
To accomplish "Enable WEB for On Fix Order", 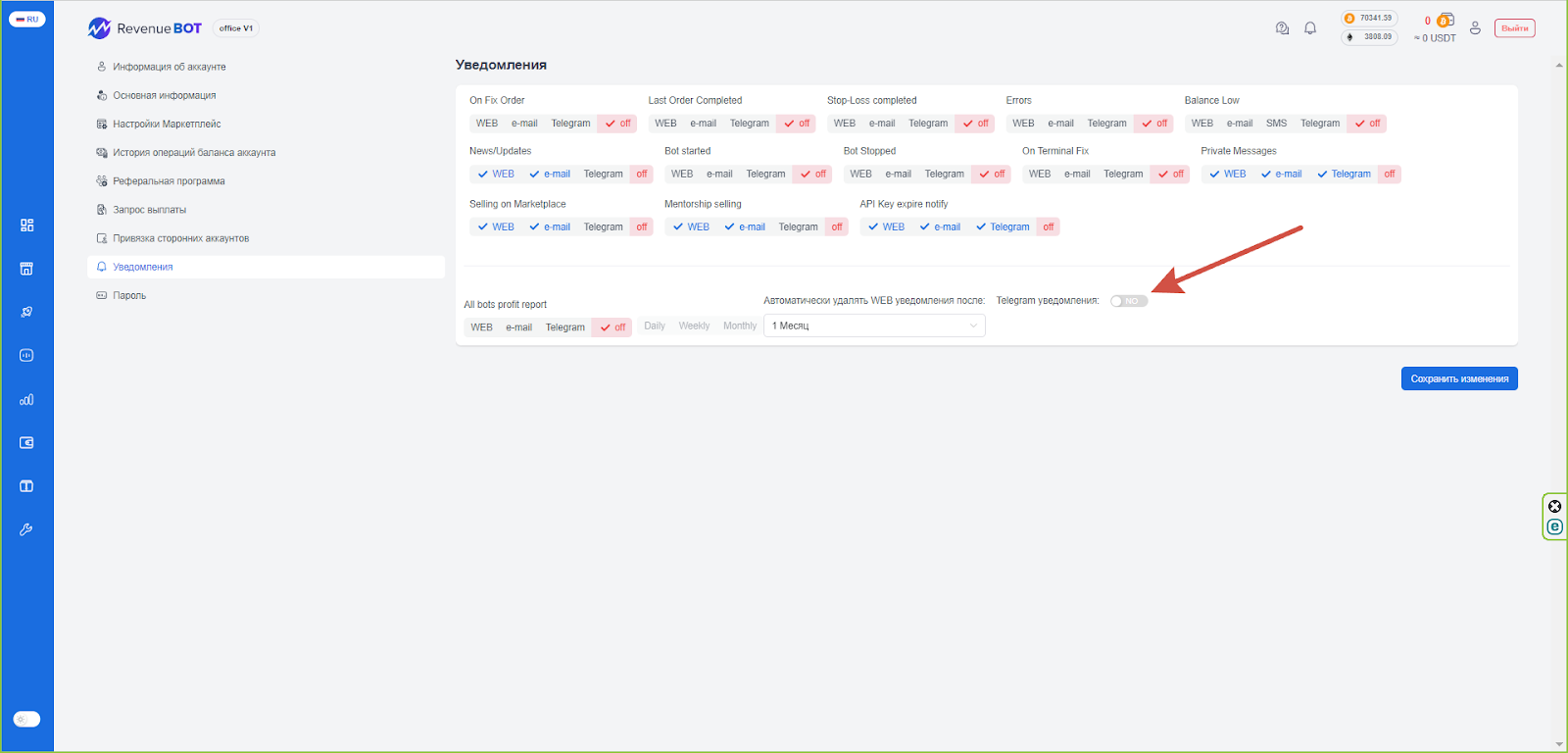I will coord(486,124).
